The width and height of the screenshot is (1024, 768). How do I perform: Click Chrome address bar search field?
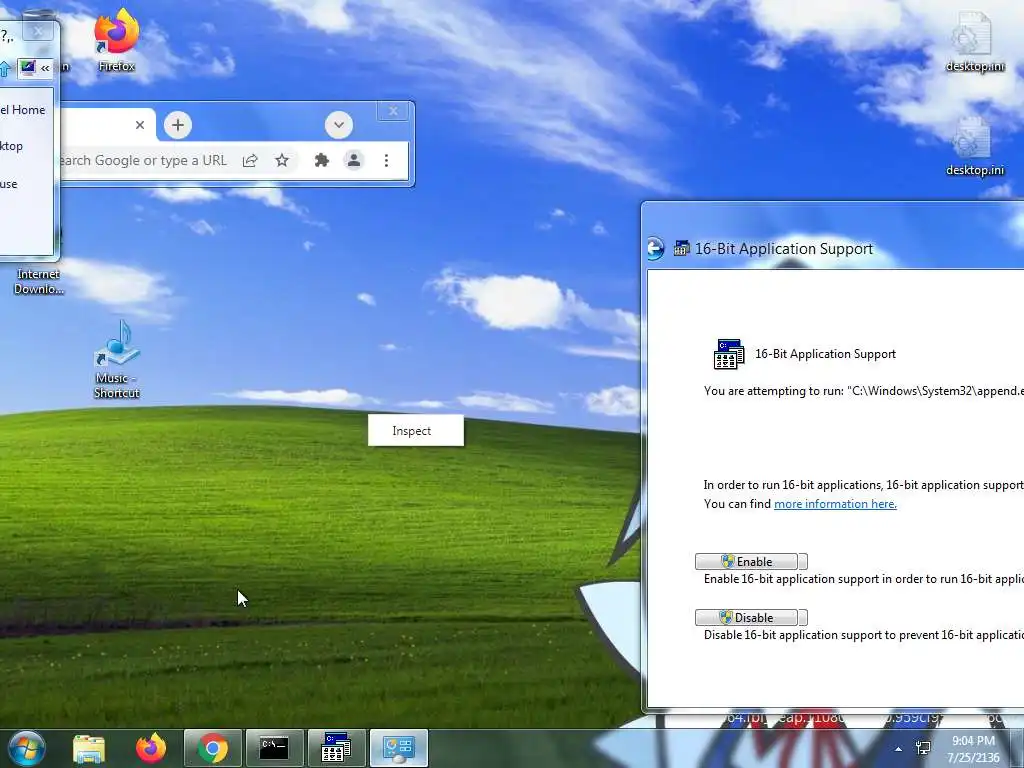coord(144,160)
